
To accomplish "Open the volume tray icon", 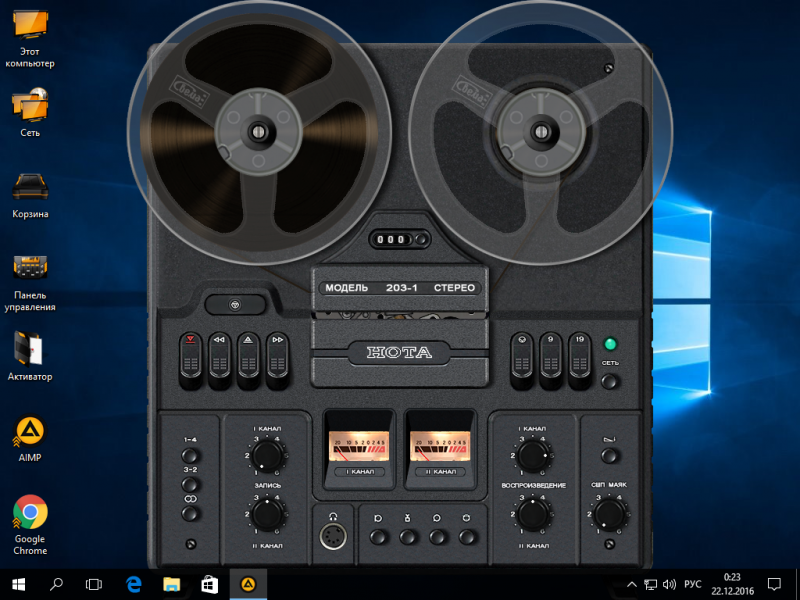I will 669,584.
